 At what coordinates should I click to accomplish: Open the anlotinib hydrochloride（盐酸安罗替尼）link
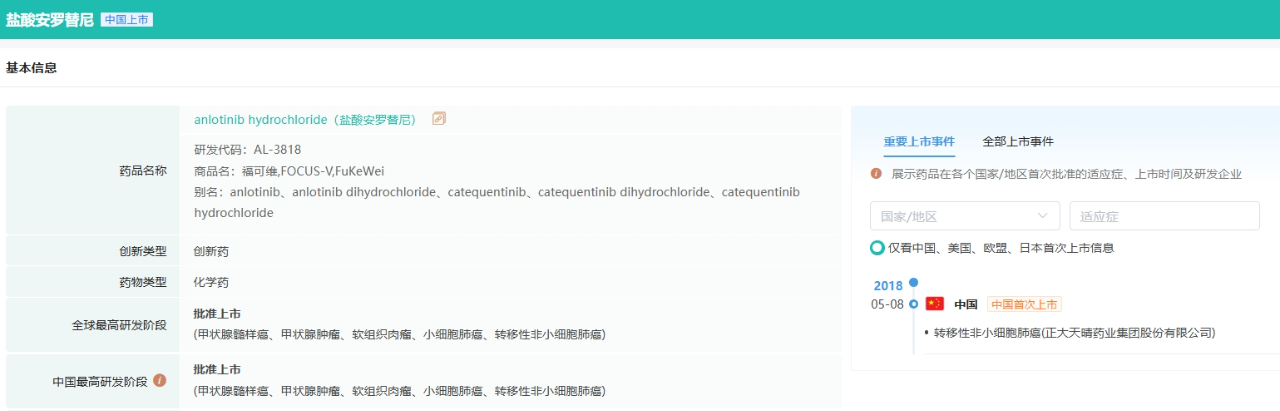[x=306, y=119]
